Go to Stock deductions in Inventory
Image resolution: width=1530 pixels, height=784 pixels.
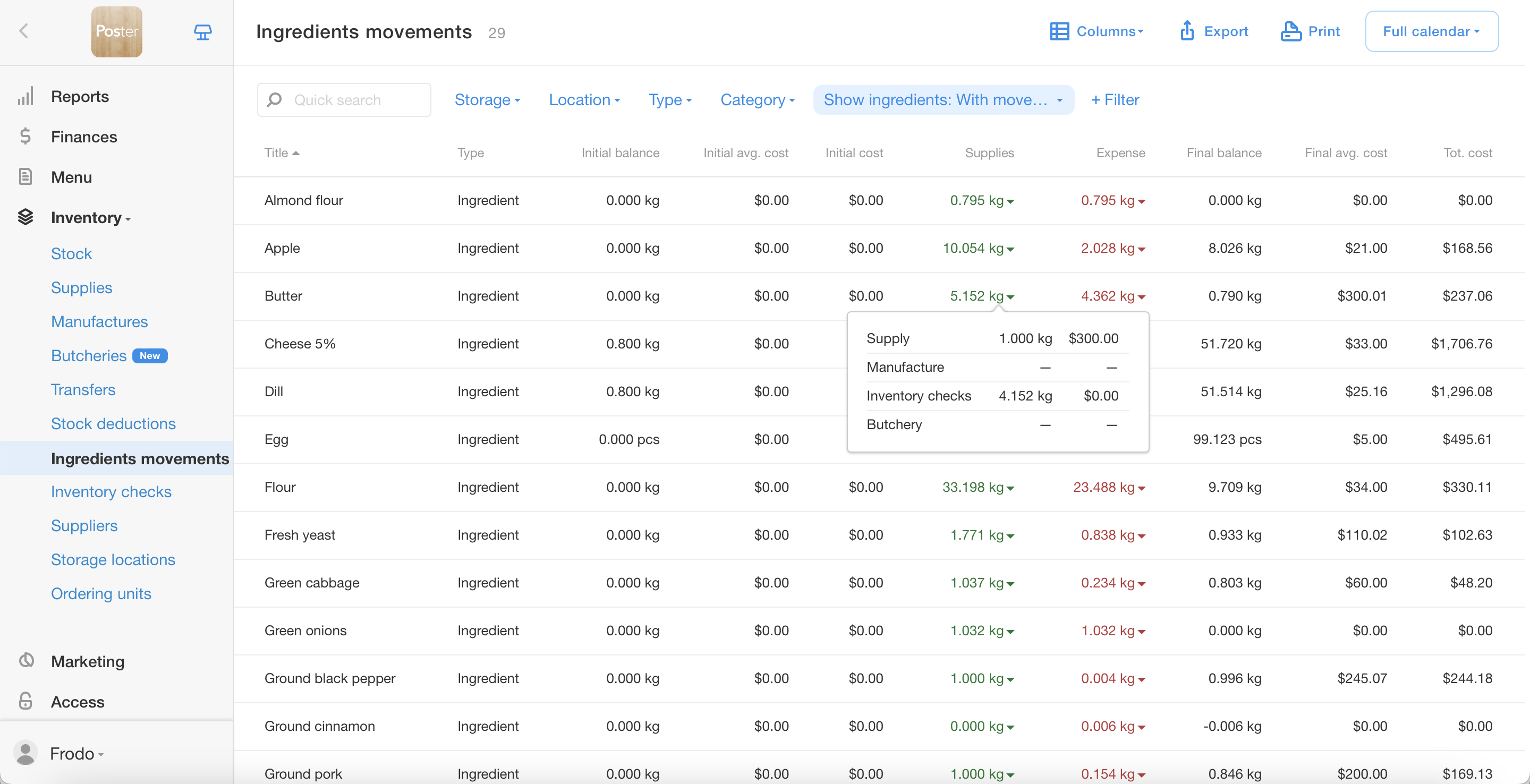tap(113, 423)
